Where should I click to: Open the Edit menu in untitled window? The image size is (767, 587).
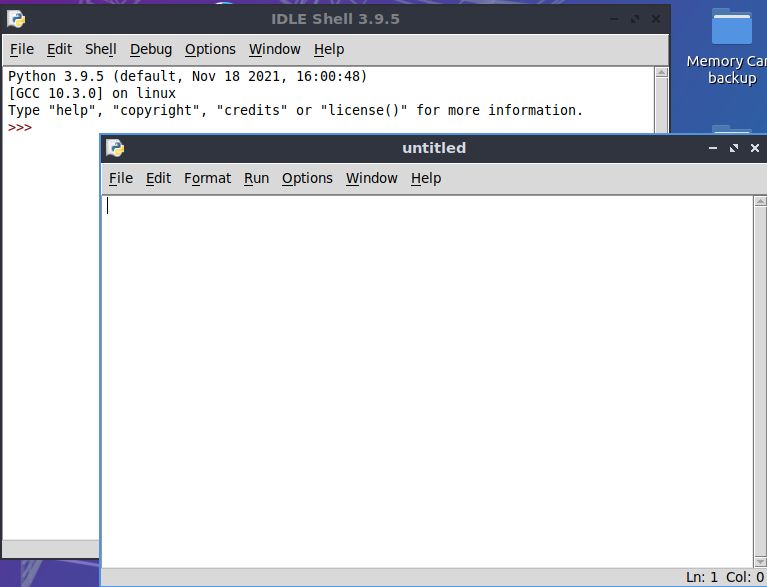pos(158,178)
